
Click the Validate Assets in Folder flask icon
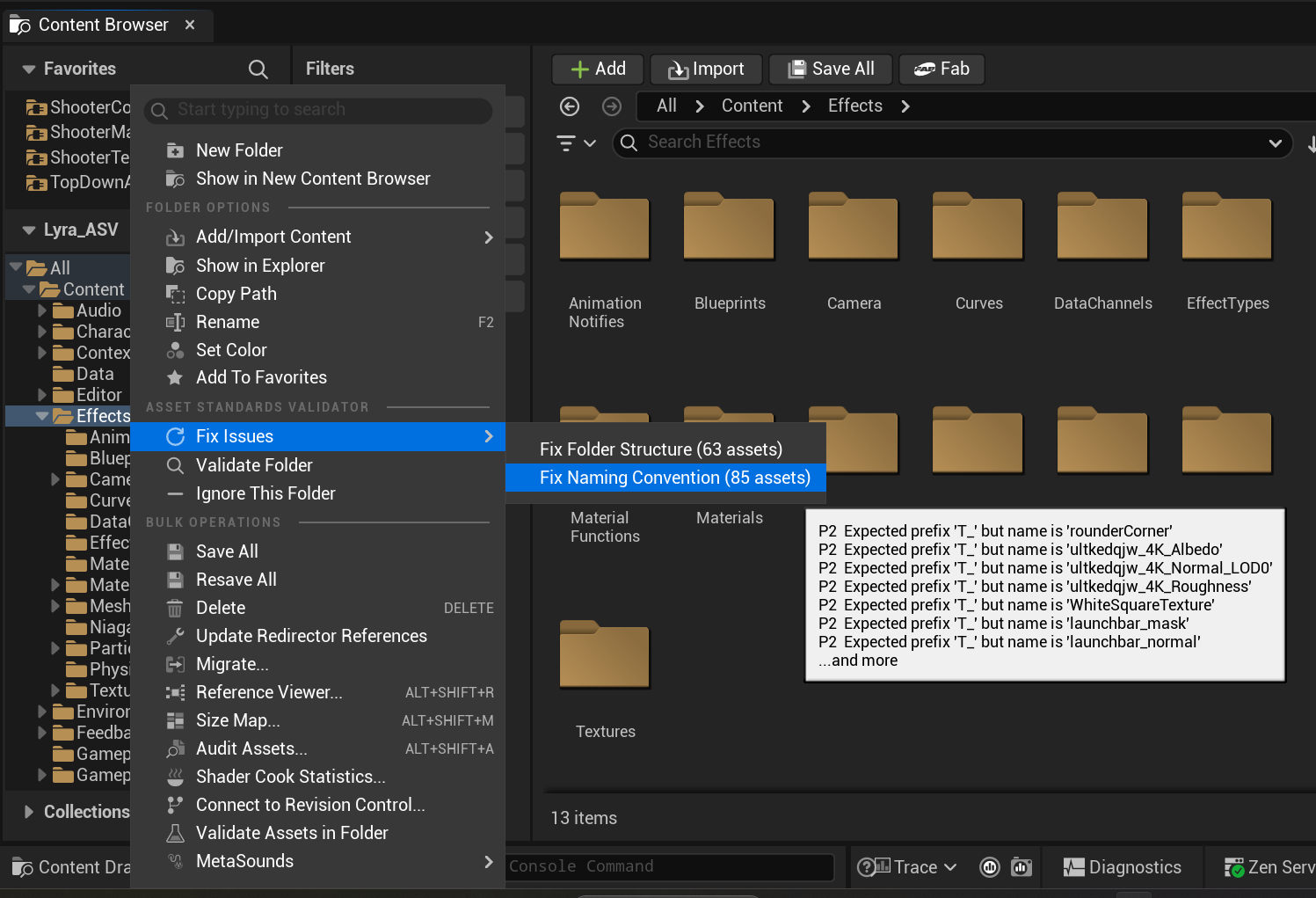(x=175, y=833)
